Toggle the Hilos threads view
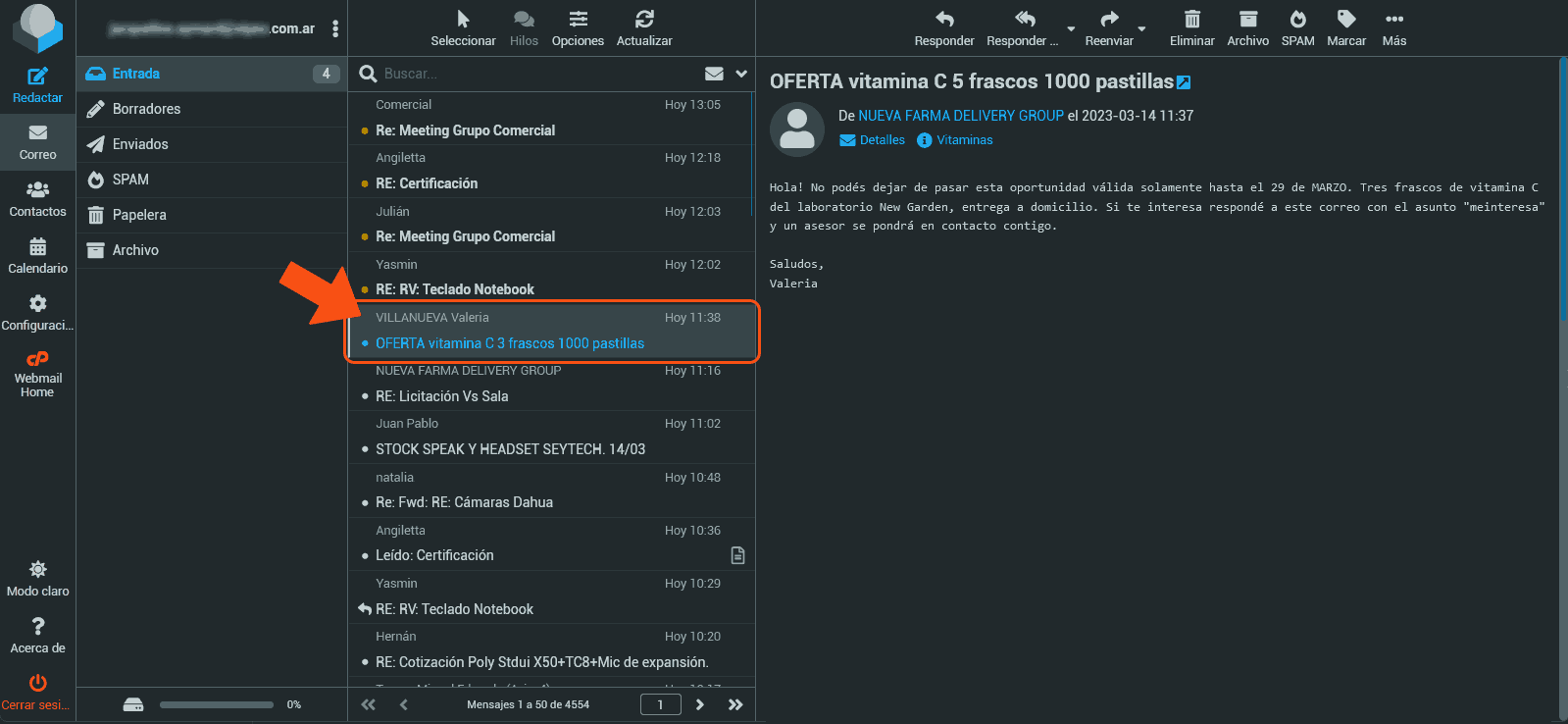 coord(524,20)
